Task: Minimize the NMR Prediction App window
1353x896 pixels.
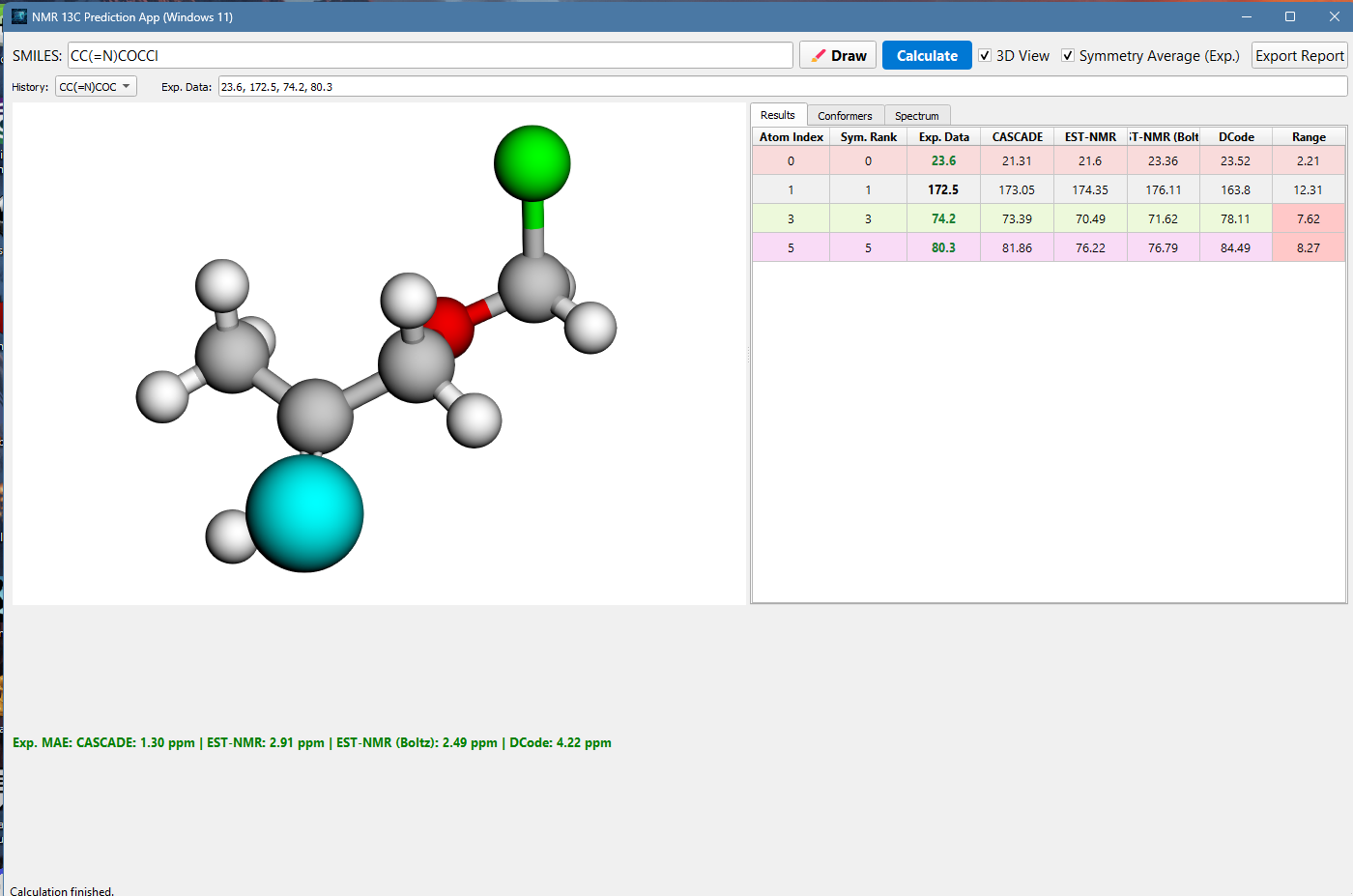Action: point(1247,16)
